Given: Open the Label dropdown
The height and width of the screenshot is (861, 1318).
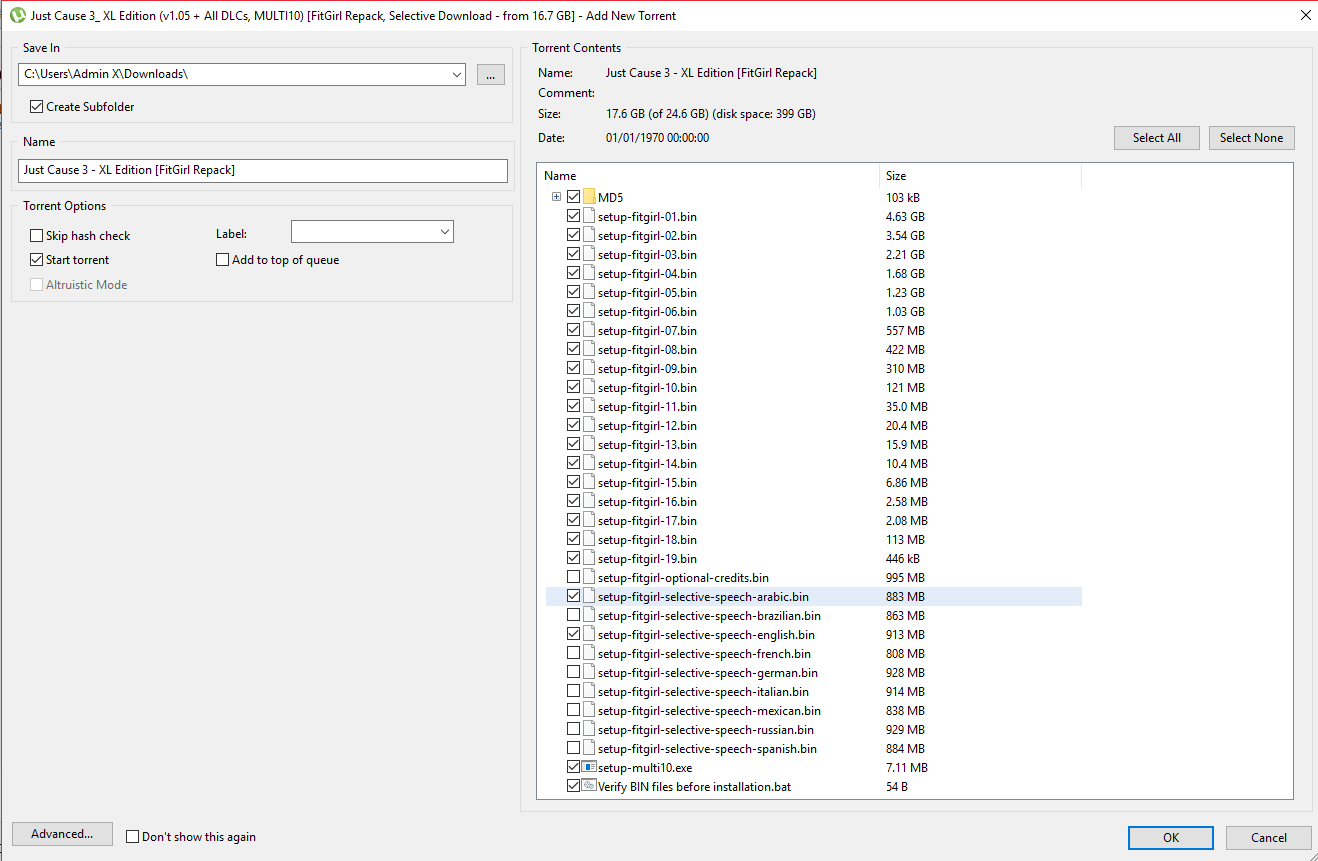Looking at the screenshot, I should coord(444,232).
